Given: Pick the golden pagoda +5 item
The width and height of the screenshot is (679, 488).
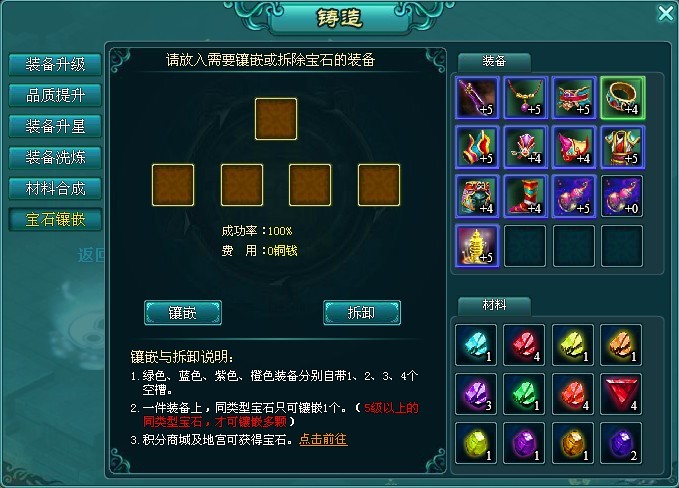Looking at the screenshot, I should click(477, 246).
